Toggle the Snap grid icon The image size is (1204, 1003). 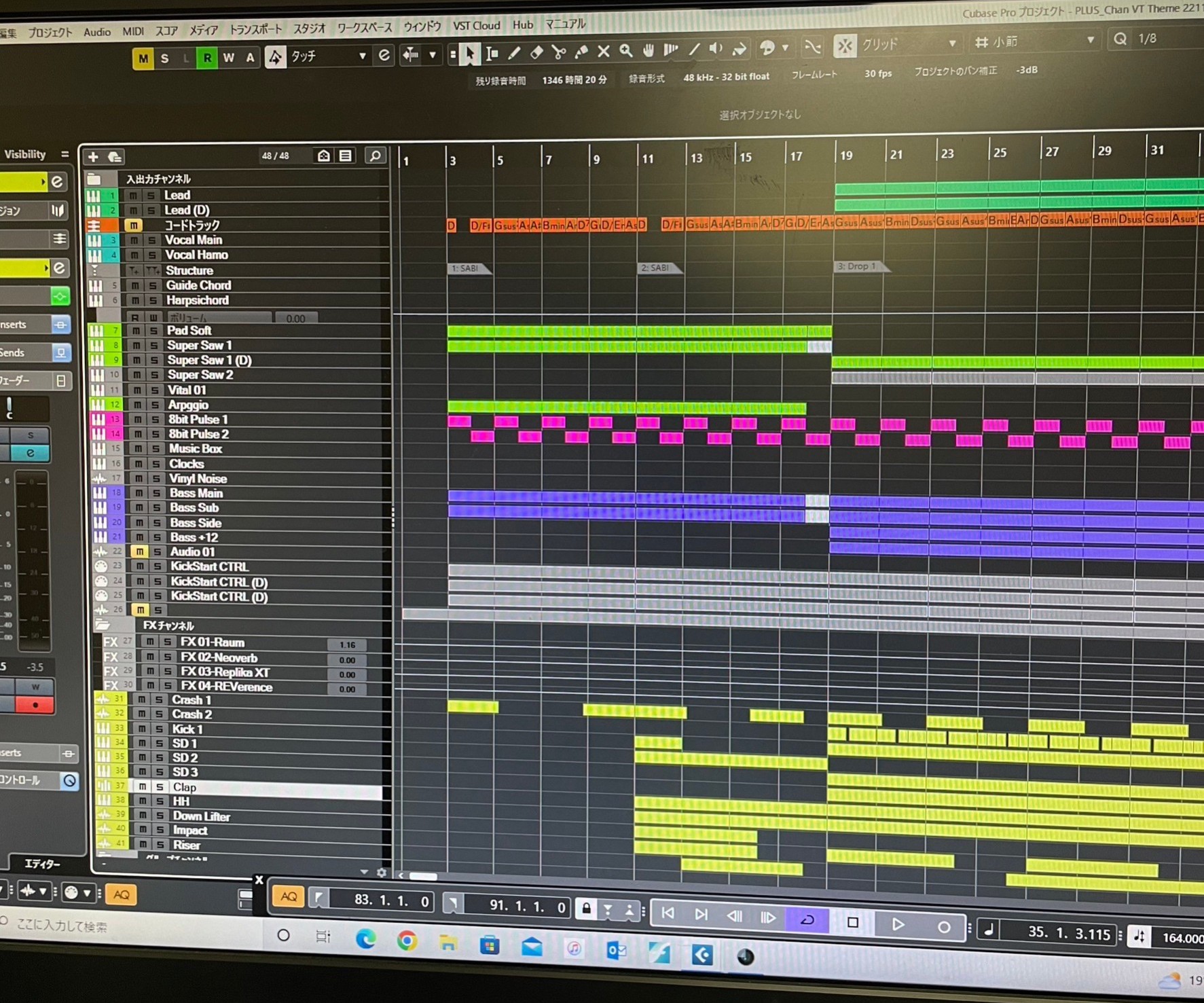pos(844,45)
